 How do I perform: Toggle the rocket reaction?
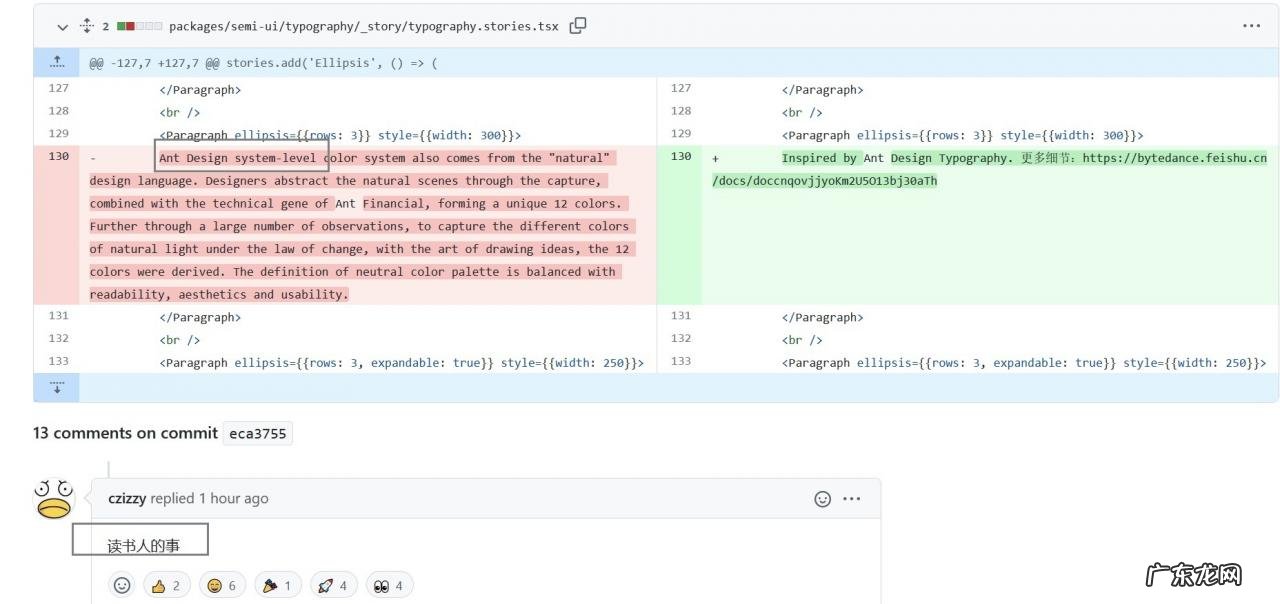(x=332, y=585)
